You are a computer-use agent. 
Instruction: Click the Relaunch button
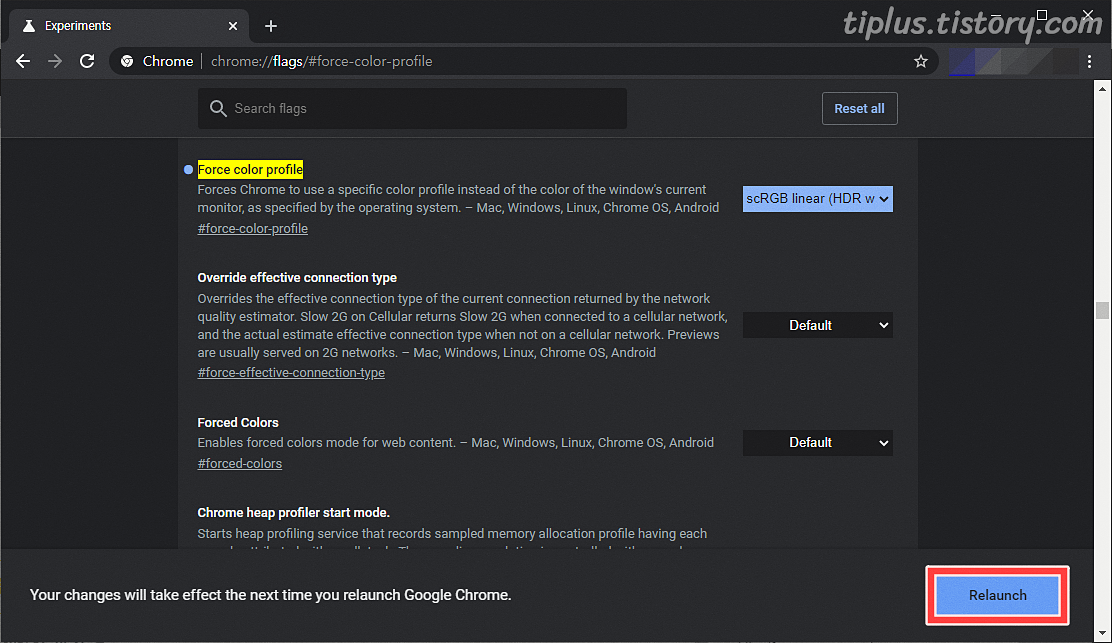click(997, 596)
